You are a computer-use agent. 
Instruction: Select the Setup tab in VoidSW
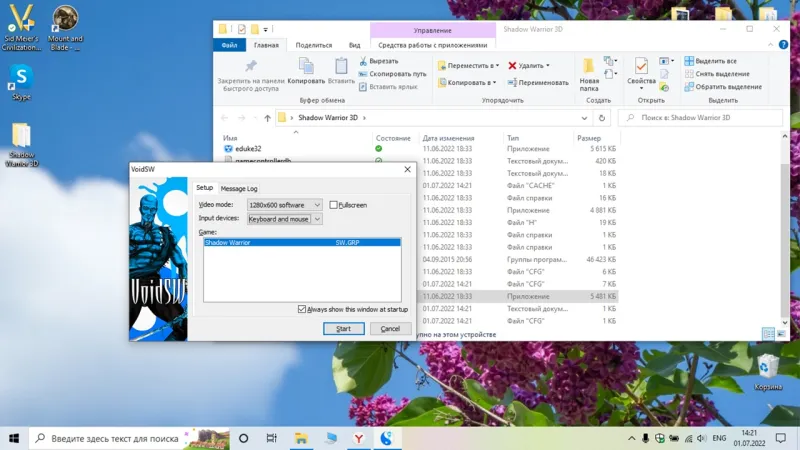pos(205,188)
